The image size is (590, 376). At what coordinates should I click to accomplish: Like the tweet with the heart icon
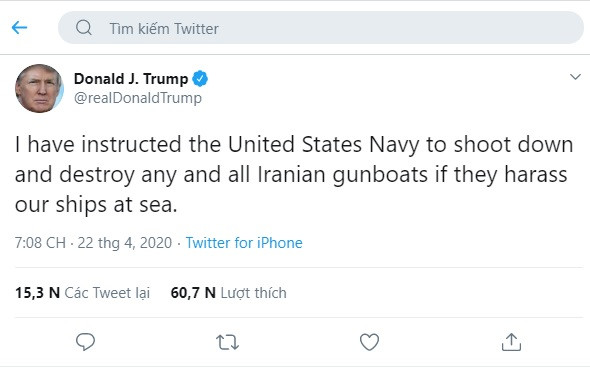pos(369,342)
